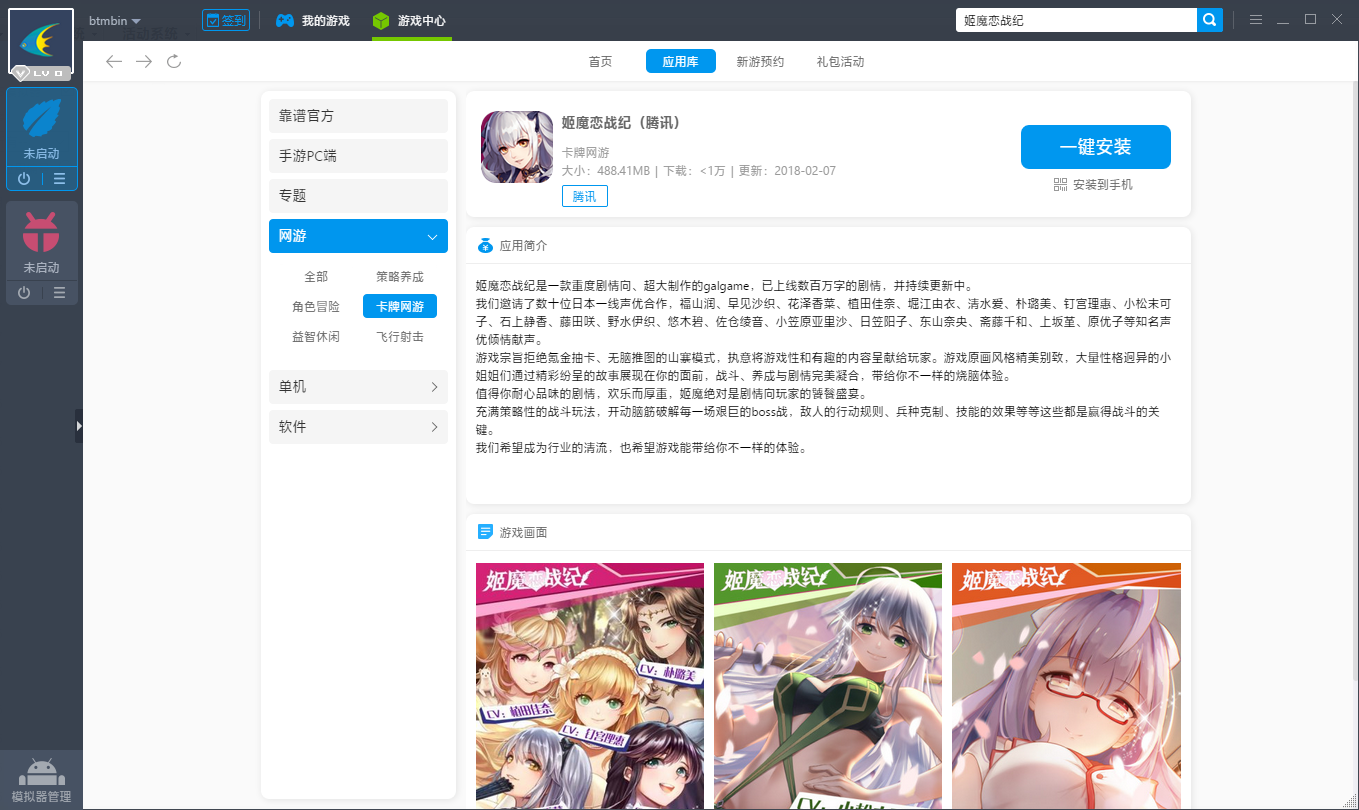Select 手游PC端 category
The height and width of the screenshot is (810, 1359).
[358, 156]
